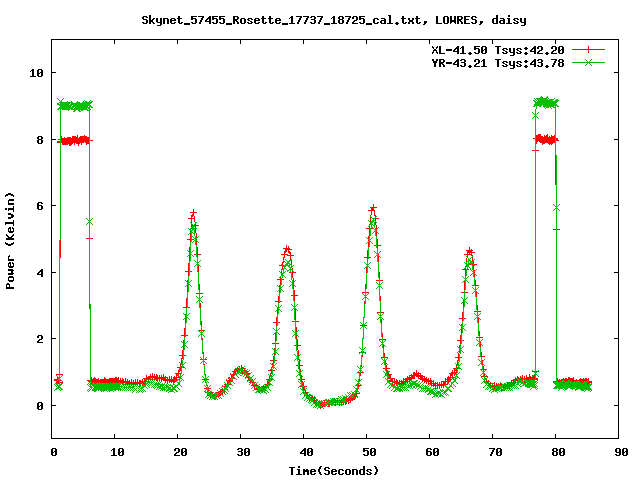Click the Power (Kelvin) y-axis label

(10, 241)
